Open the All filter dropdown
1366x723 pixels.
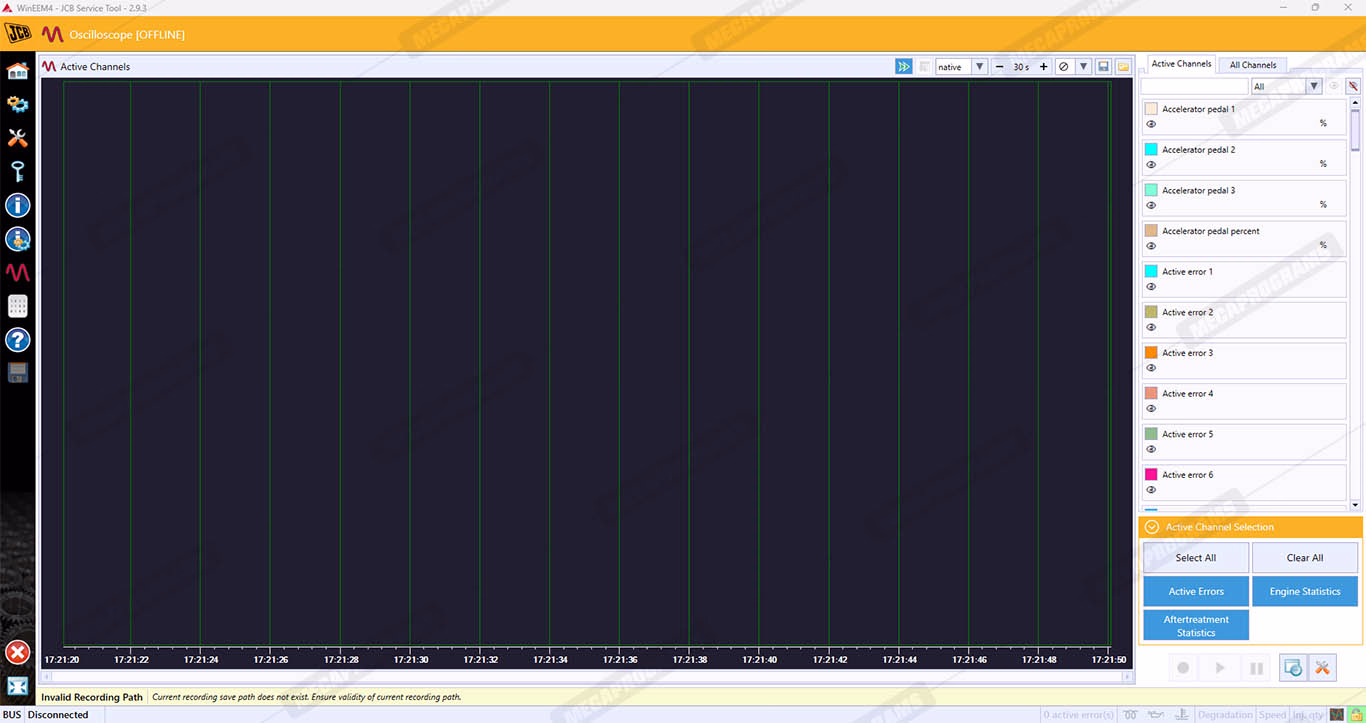[1314, 86]
